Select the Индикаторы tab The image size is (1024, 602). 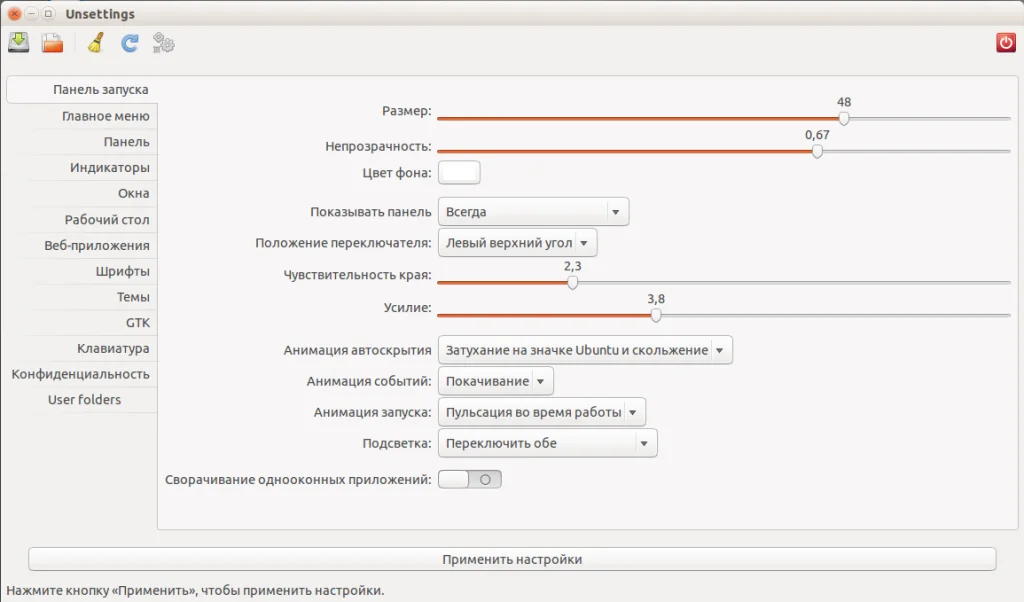[110, 168]
